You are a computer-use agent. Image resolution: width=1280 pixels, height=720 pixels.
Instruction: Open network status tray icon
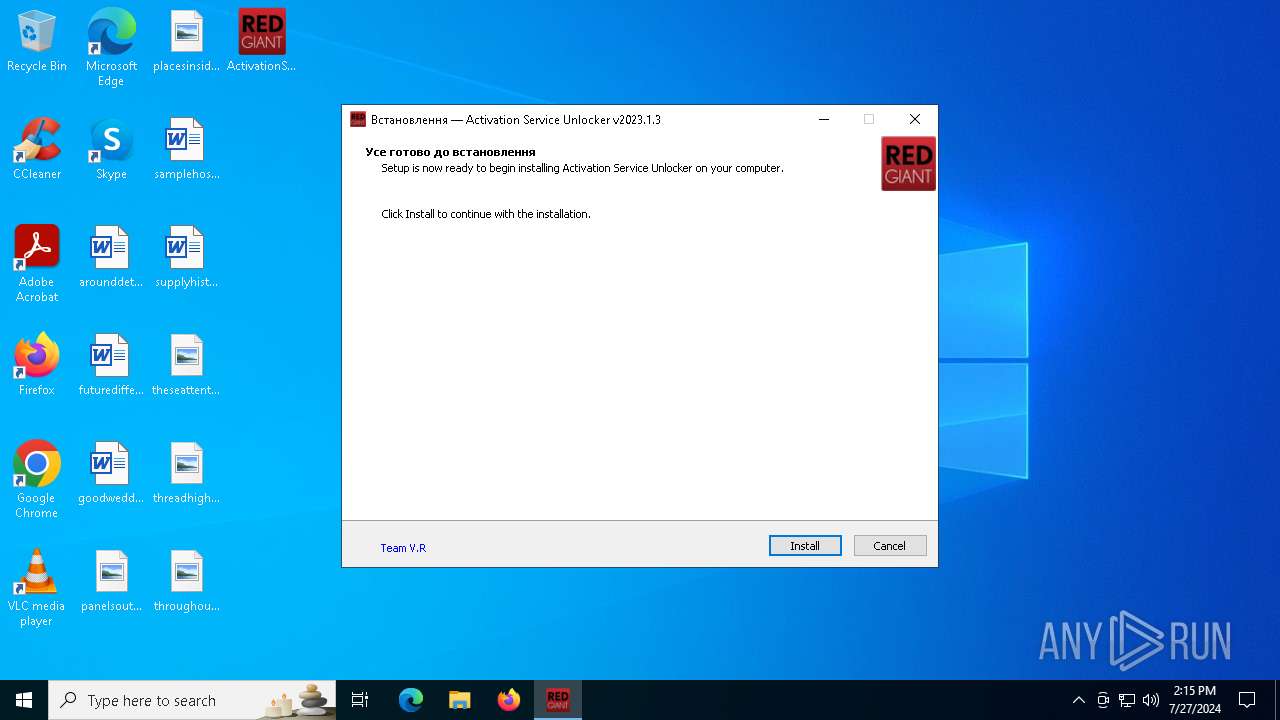pyautogui.click(x=1127, y=700)
